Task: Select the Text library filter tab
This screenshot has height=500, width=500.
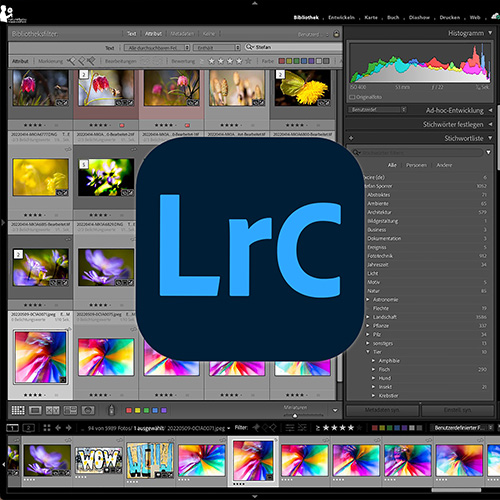Action: click(131, 34)
